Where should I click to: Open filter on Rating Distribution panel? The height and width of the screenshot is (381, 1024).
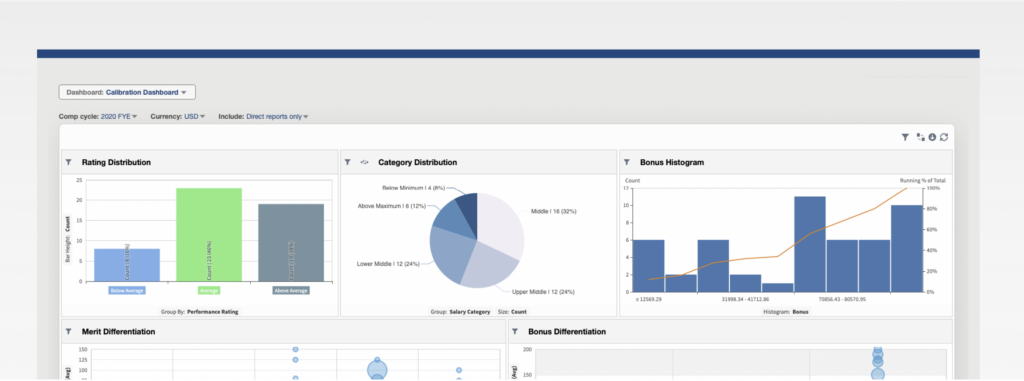[69, 162]
